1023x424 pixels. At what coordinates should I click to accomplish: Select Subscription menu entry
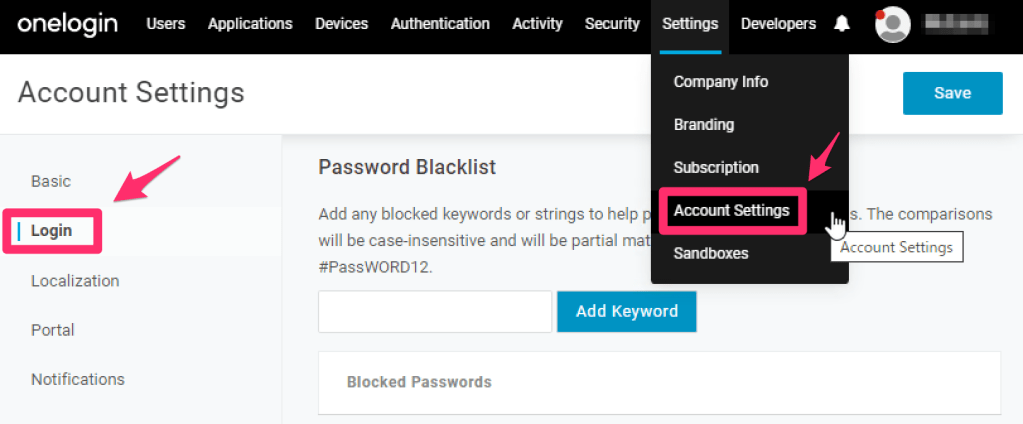pyautogui.click(x=716, y=168)
